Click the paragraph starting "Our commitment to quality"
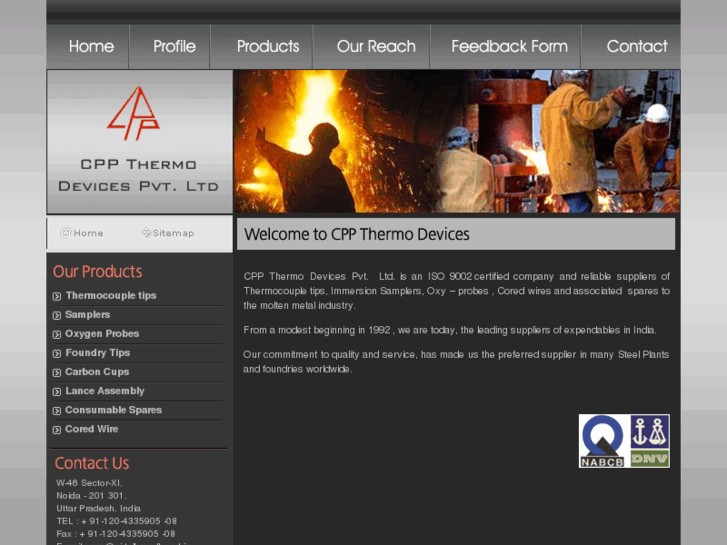Screen dimensions: 727x545 (x=456, y=362)
